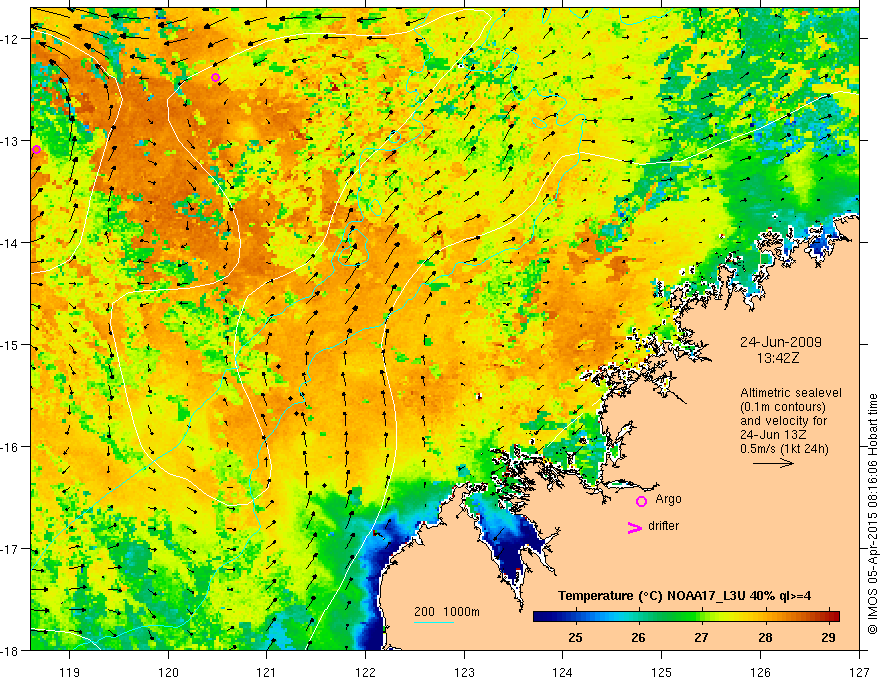The height and width of the screenshot is (680, 880).
Task: Click the latitude axis label "-15"
Action: [11, 345]
